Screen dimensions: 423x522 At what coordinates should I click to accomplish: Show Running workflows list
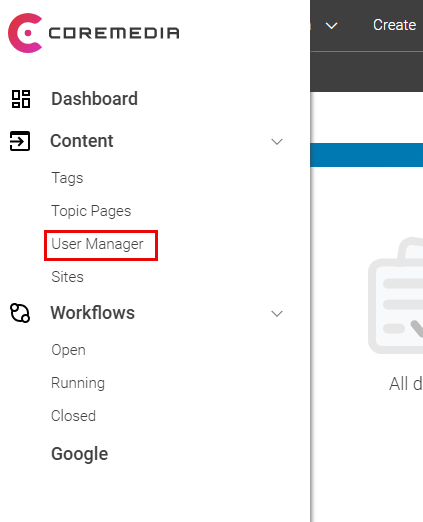(x=78, y=383)
